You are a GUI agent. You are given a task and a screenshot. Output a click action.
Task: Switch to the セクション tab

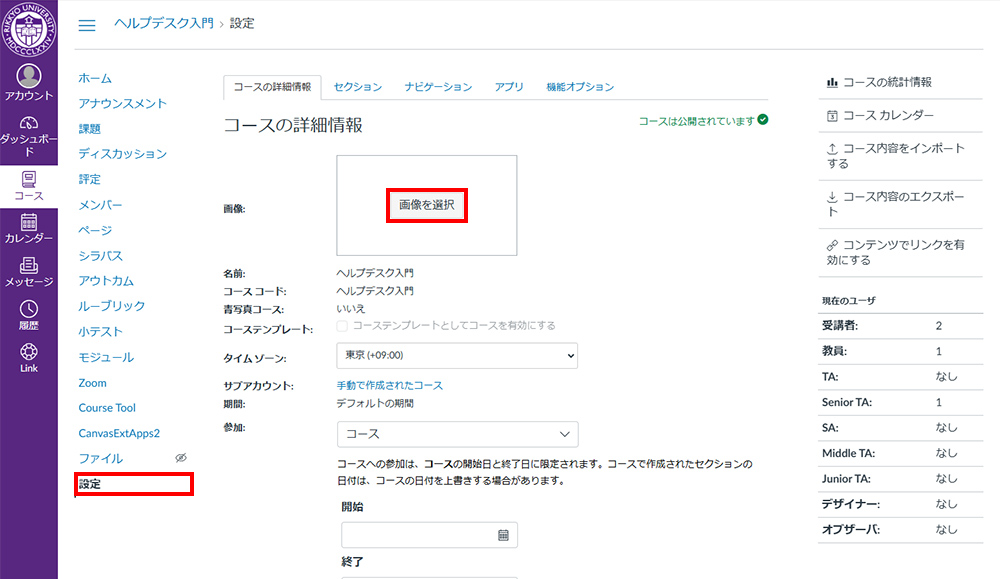click(358, 87)
